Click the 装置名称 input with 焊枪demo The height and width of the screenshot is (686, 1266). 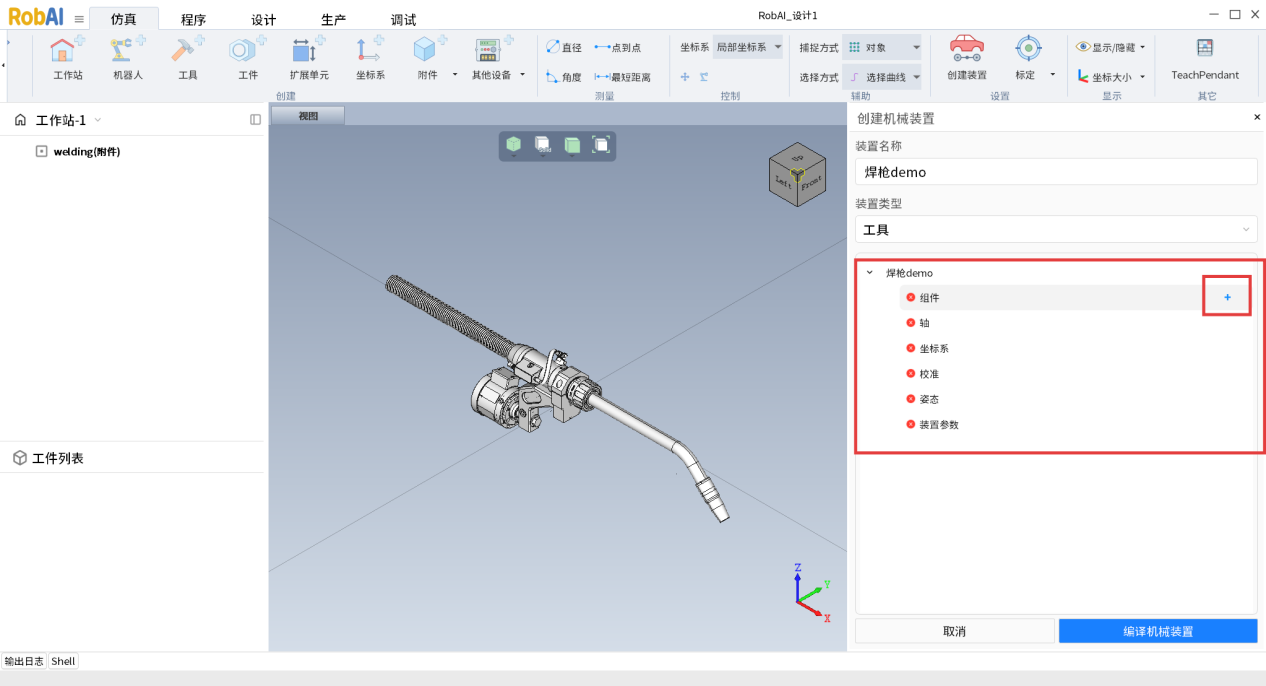(x=1056, y=172)
